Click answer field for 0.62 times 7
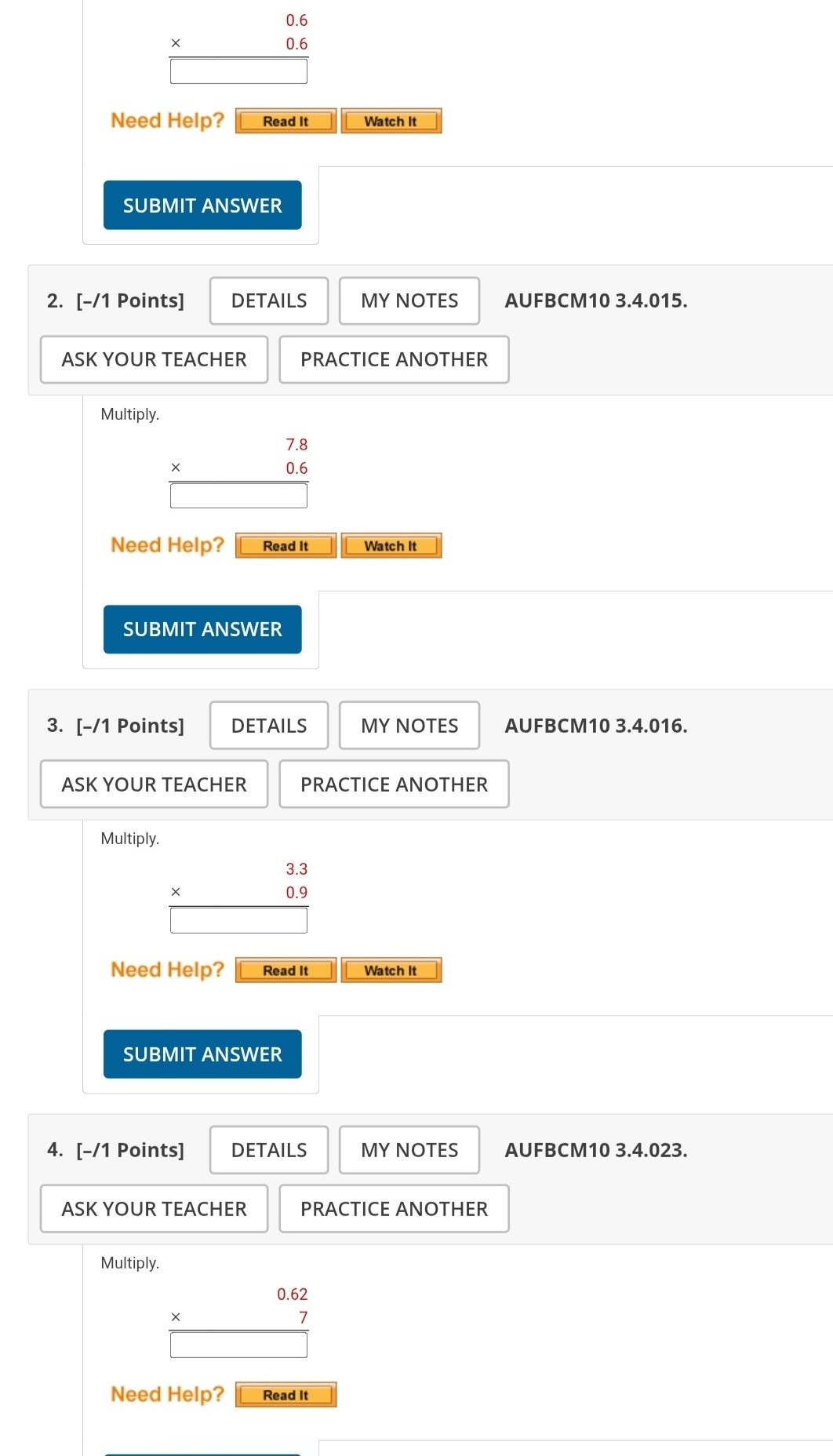The width and height of the screenshot is (833, 1456). pos(238,1345)
